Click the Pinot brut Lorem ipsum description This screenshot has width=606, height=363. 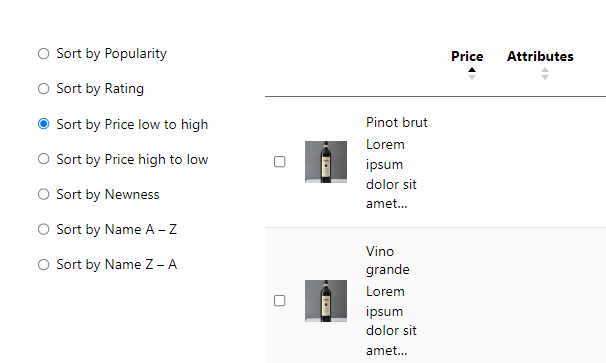[x=391, y=174]
